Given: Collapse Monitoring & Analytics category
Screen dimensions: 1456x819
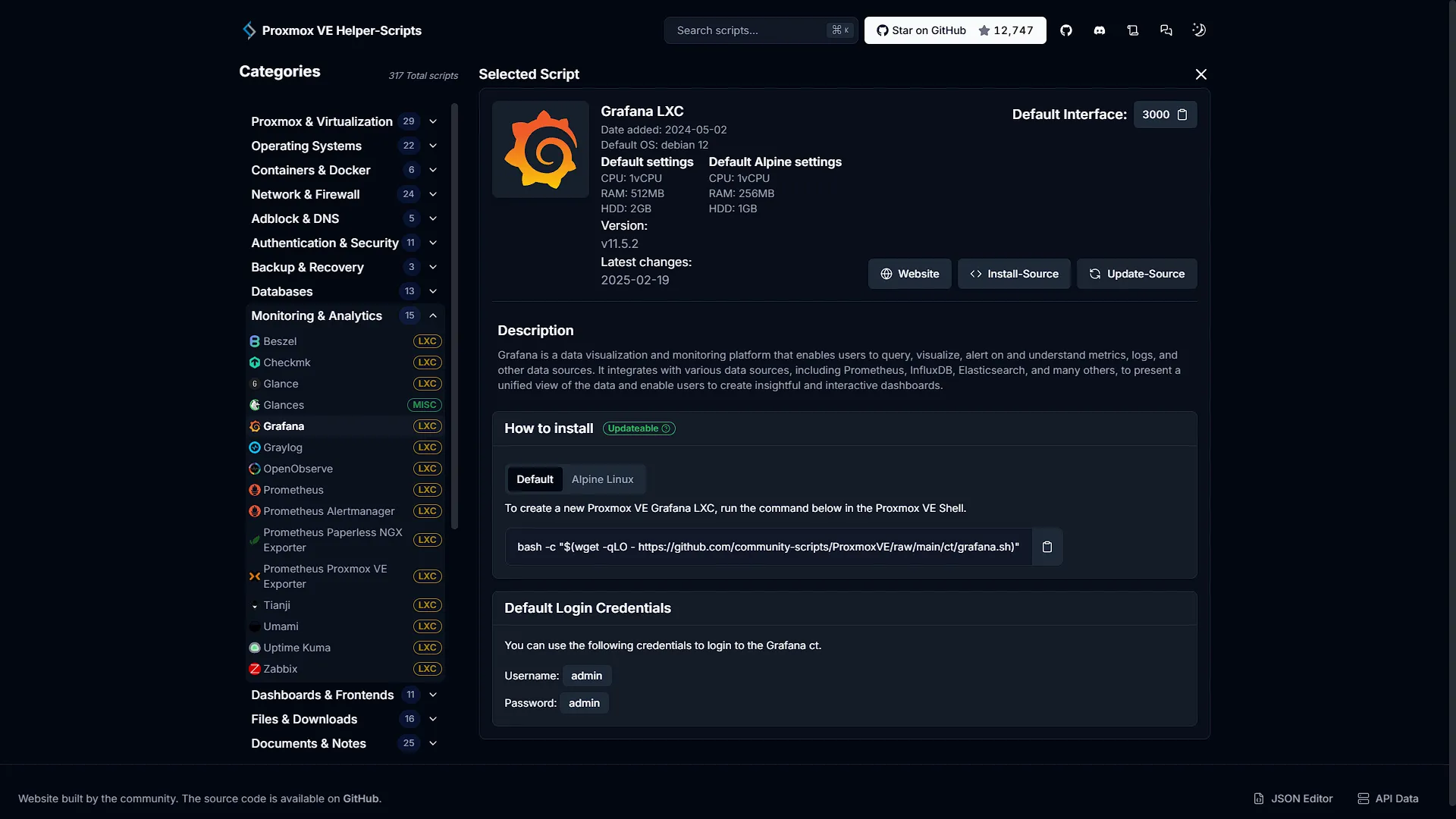Looking at the screenshot, I should [345, 315].
